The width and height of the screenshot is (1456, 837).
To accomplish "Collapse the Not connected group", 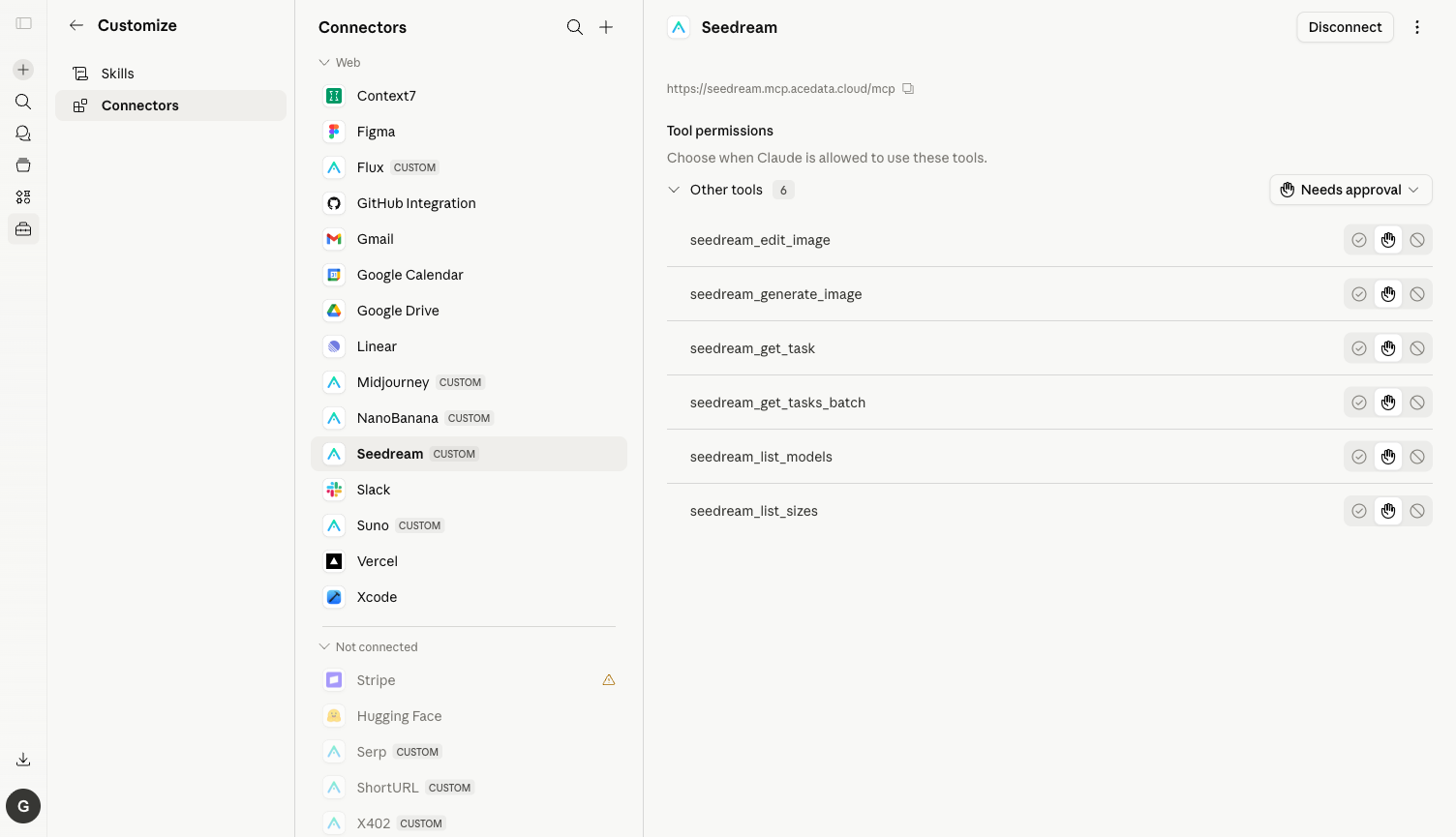I will tap(324, 647).
